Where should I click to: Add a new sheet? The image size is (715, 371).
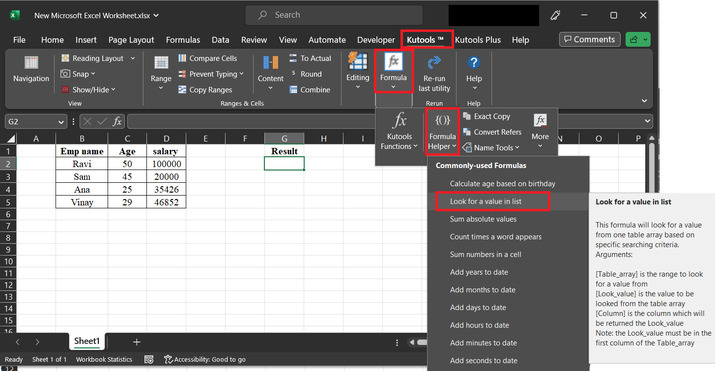[x=136, y=341]
